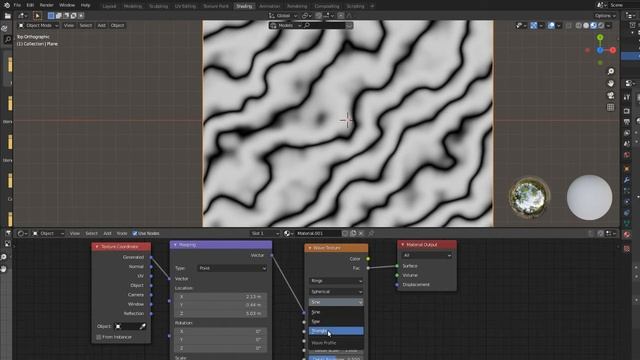Open the Edit menu
Screen dimensions: 640x360
30,5
